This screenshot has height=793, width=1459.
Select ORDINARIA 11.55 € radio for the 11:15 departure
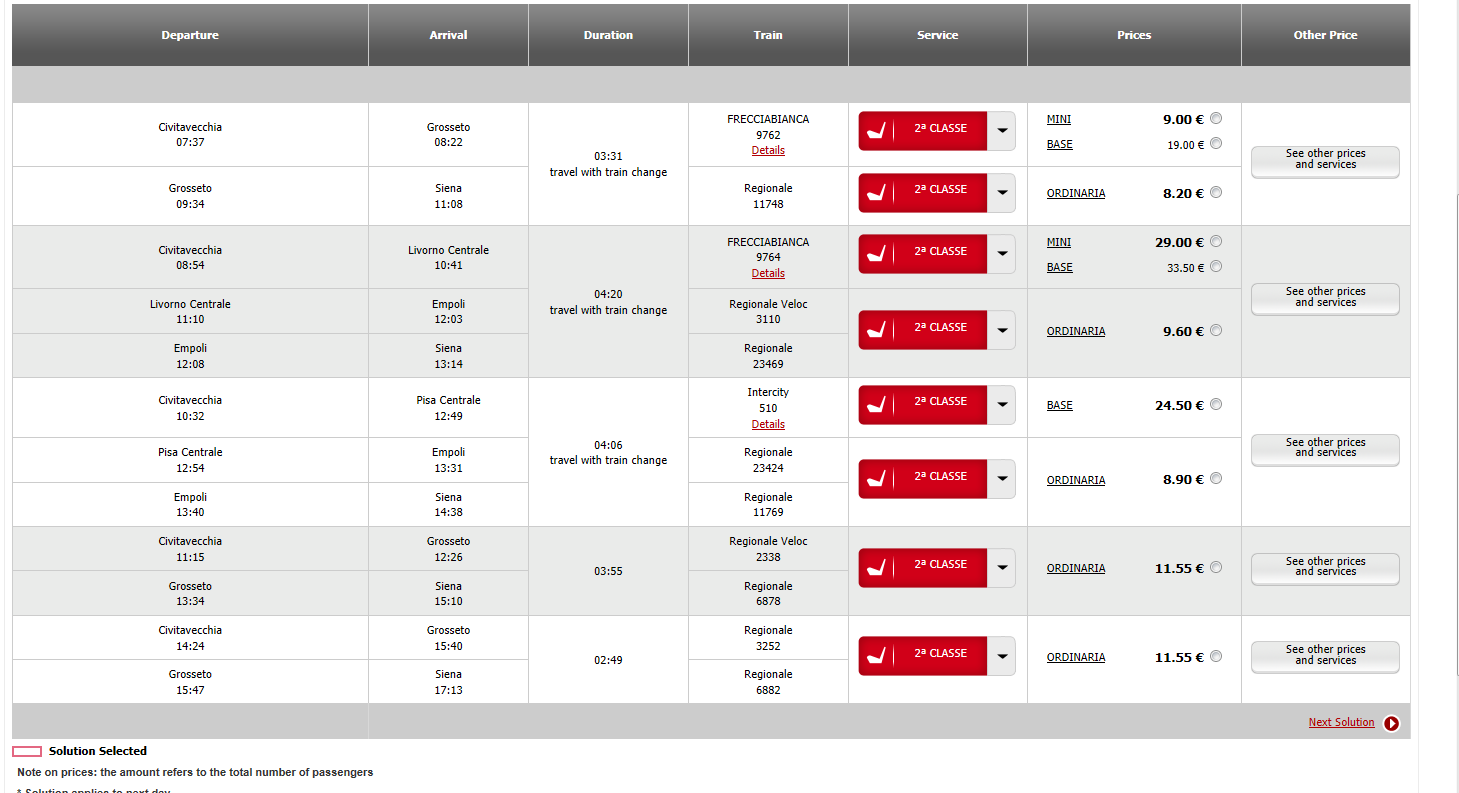pyautogui.click(x=1216, y=567)
